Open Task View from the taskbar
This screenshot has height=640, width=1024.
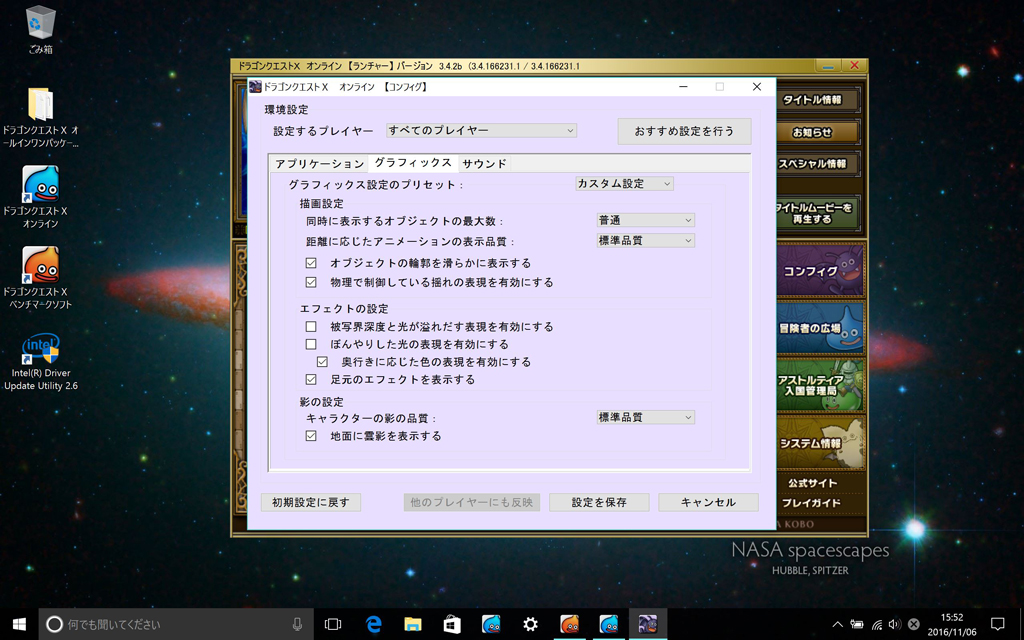(x=333, y=624)
